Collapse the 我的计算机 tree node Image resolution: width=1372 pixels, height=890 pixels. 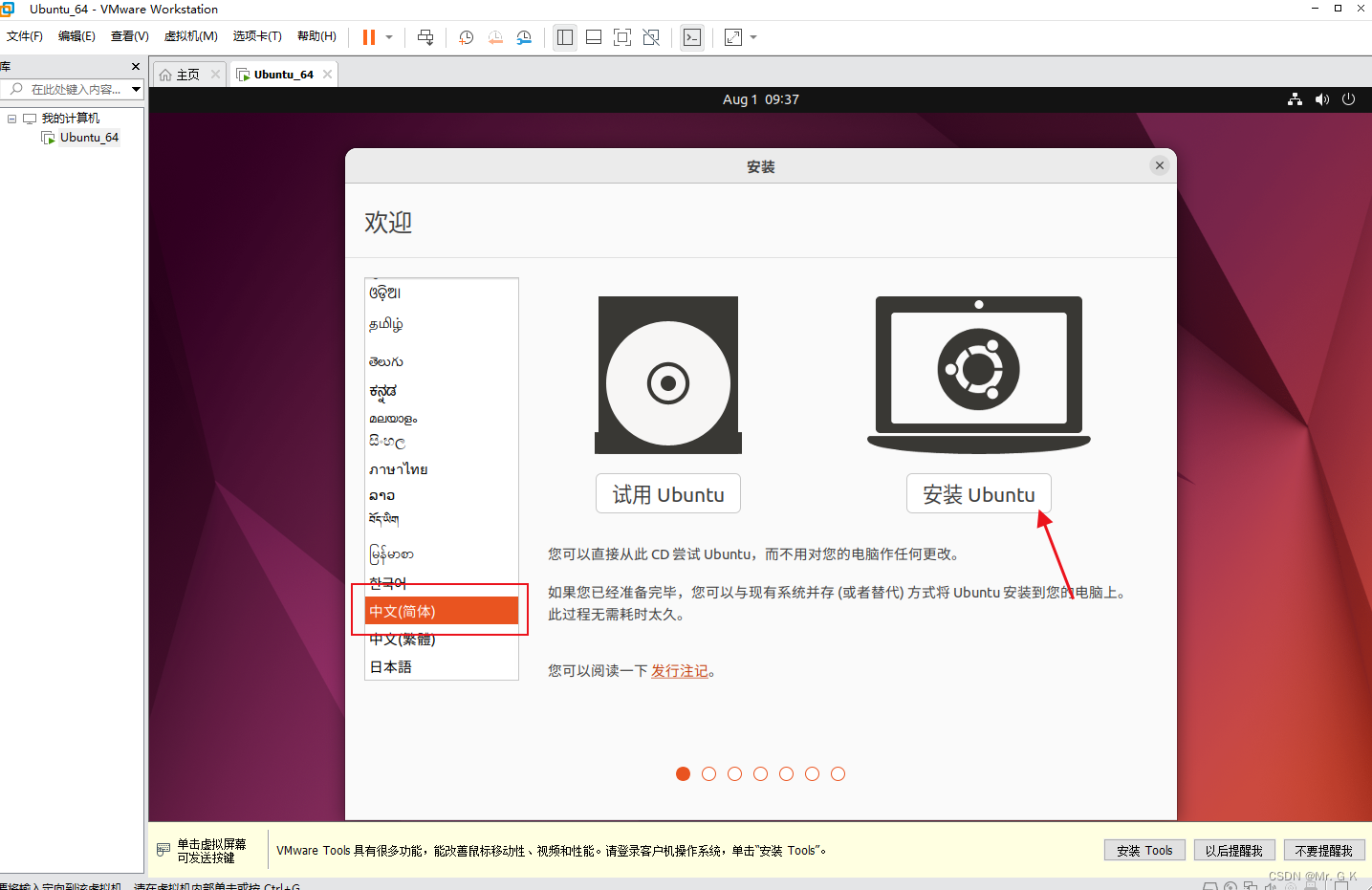pos(12,119)
